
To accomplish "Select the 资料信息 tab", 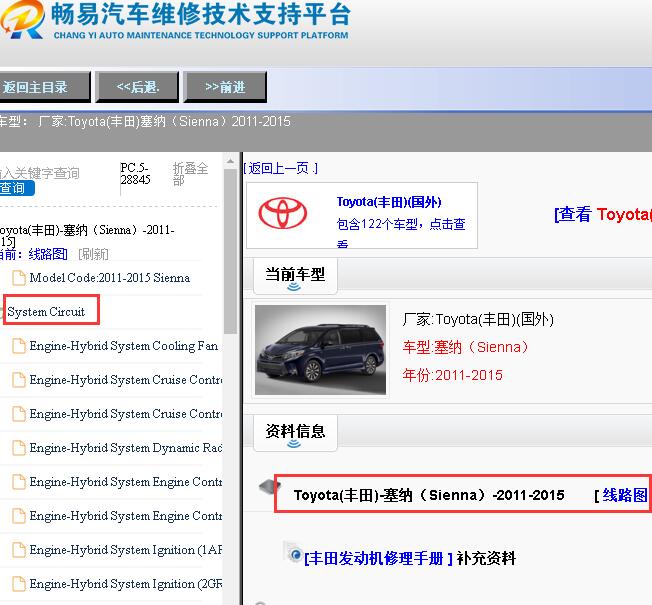I will tap(295, 432).
